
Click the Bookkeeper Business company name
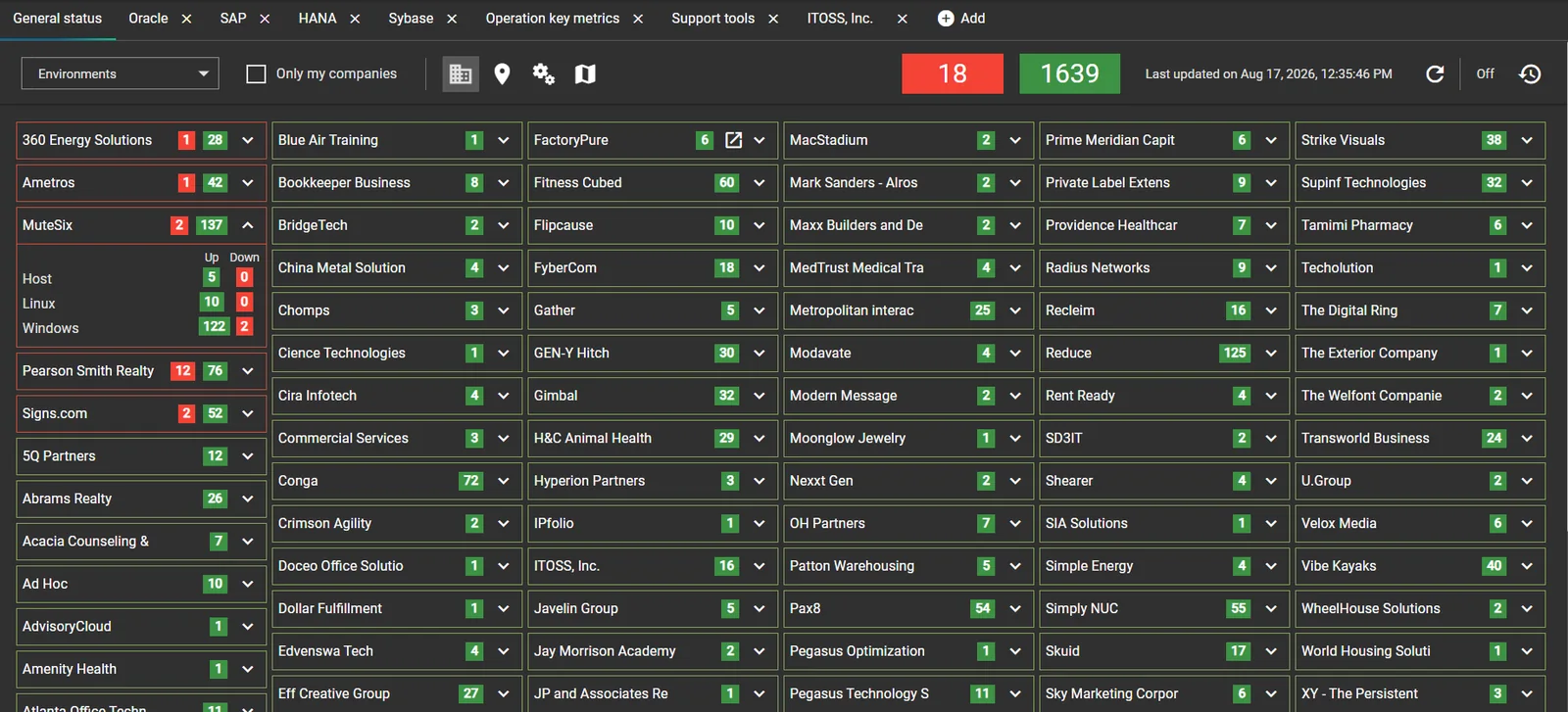[344, 183]
